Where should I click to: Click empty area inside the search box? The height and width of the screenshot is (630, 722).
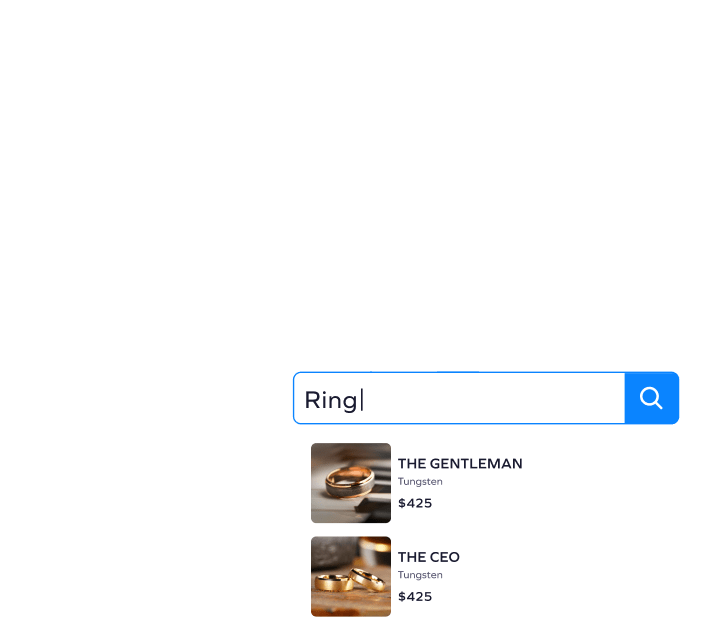493,398
